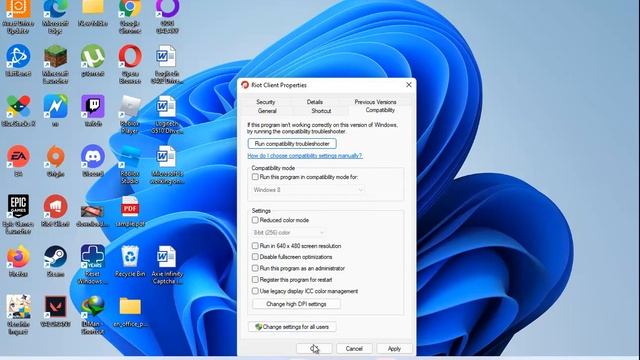Viewport: 640px width, 360px height.
Task: Open the Discord desktop shortcut
Action: [93, 157]
